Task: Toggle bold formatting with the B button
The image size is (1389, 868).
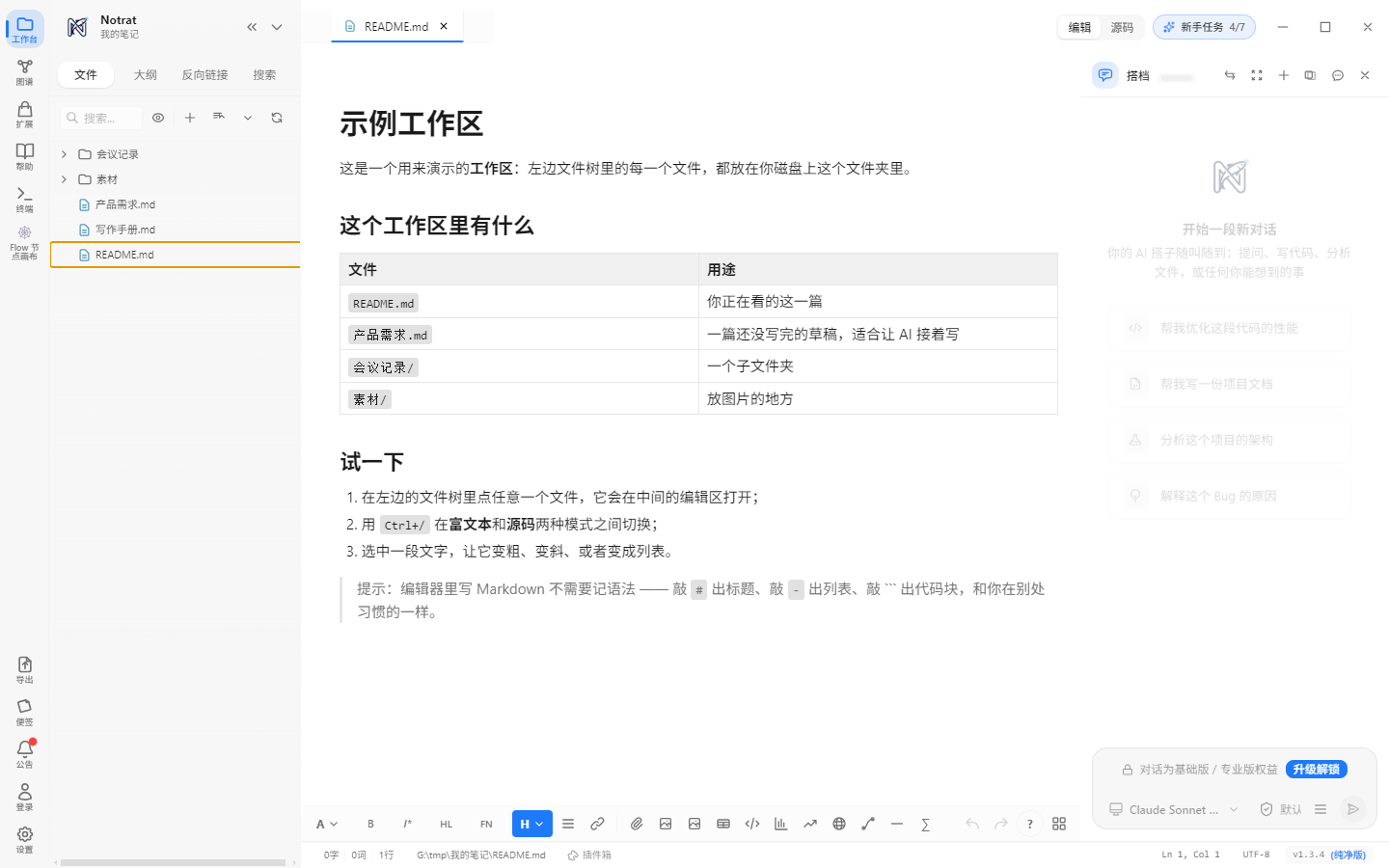Action: point(370,824)
